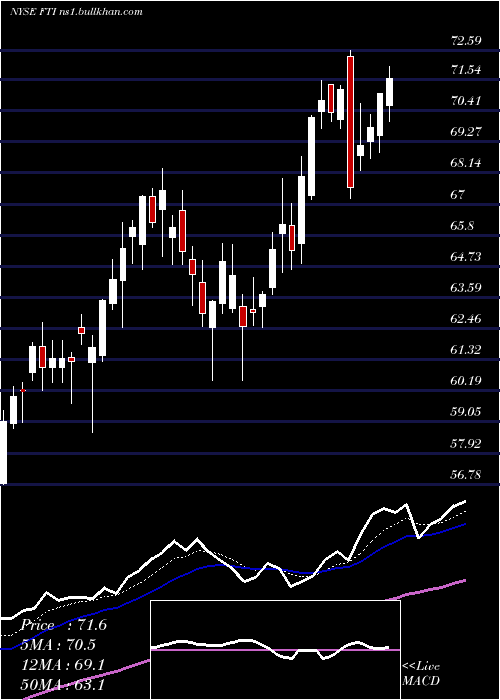
Task: Click the 62.46 price axis label
Action: pos(466,319)
